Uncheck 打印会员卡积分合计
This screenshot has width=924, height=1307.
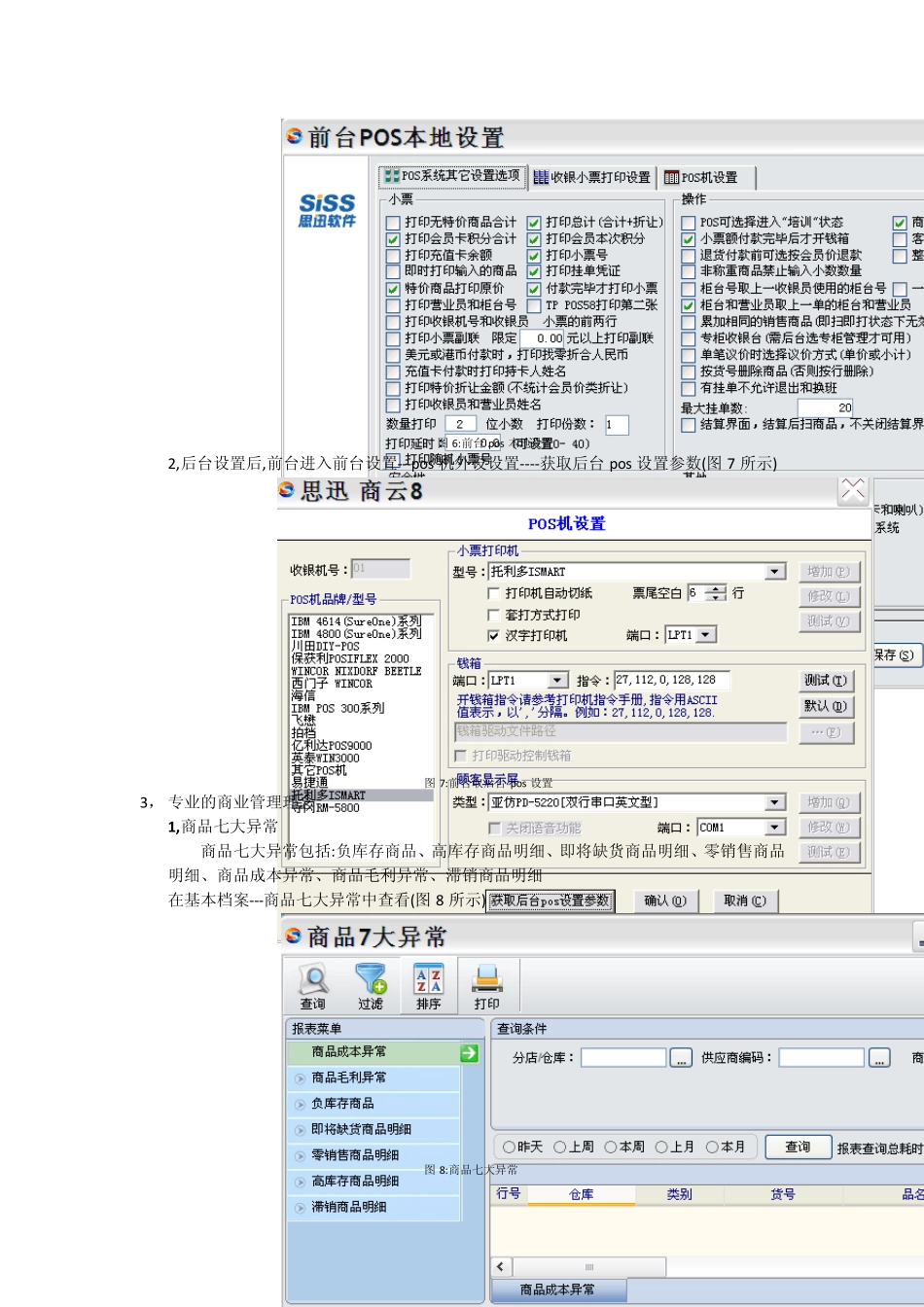393,239
